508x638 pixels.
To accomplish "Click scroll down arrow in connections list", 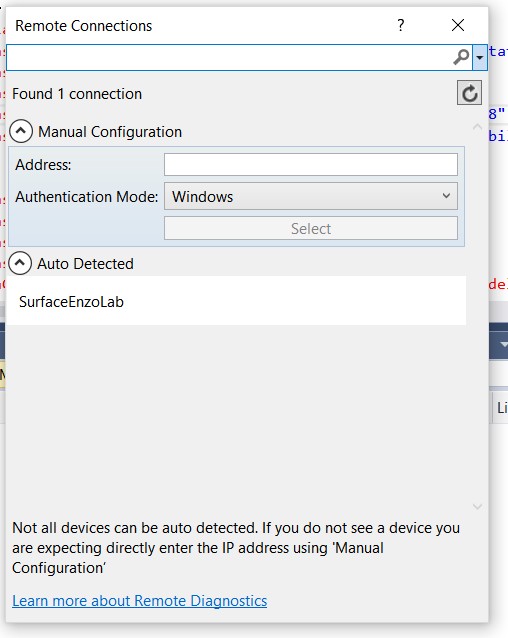I will pos(477,507).
